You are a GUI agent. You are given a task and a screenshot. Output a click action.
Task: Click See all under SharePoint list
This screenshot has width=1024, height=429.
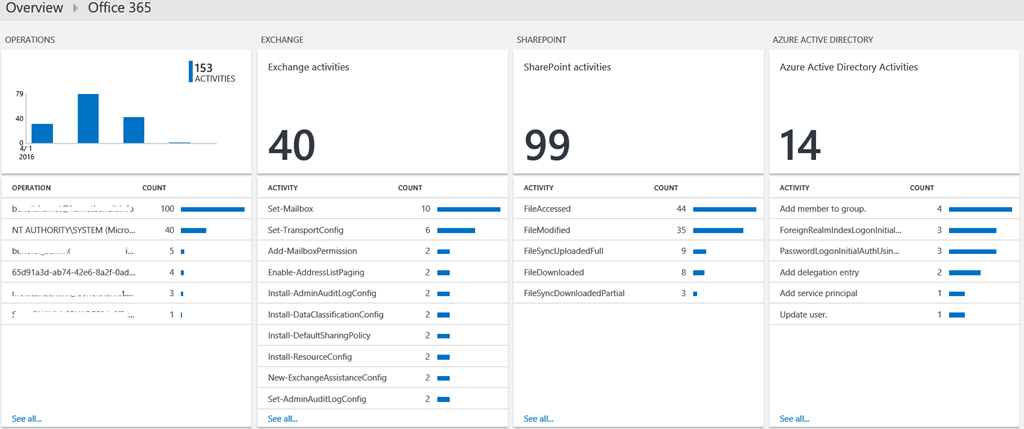pyautogui.click(x=539, y=418)
